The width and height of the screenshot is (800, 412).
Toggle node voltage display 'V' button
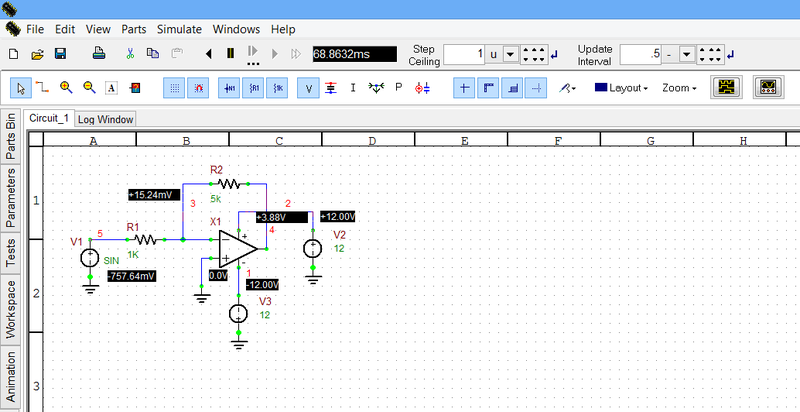coord(309,88)
